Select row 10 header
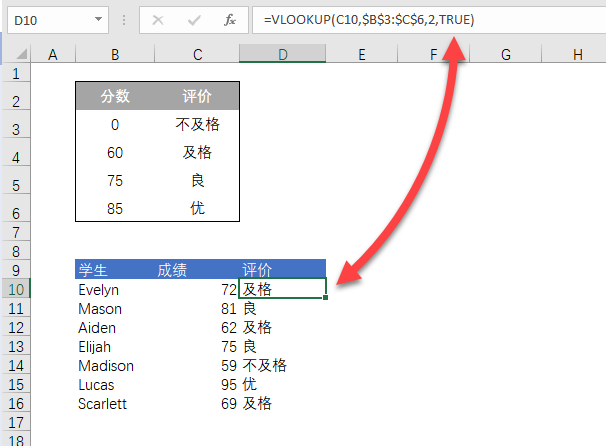 16,289
